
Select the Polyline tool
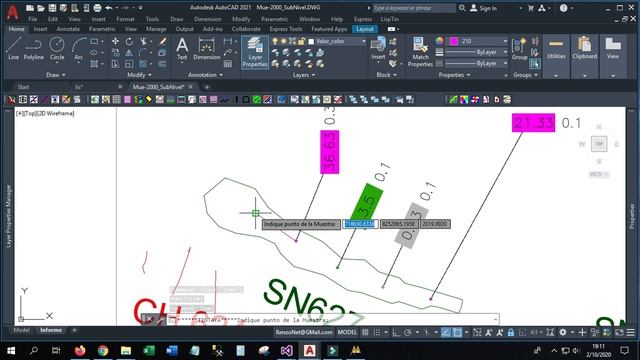click(33, 49)
